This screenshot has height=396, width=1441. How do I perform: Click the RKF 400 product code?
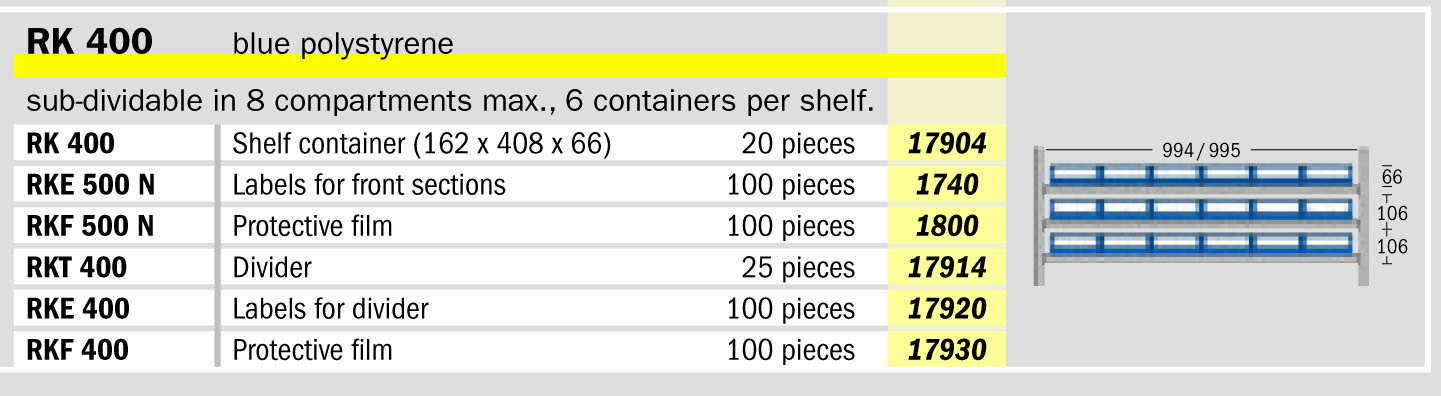pyautogui.click(x=78, y=350)
